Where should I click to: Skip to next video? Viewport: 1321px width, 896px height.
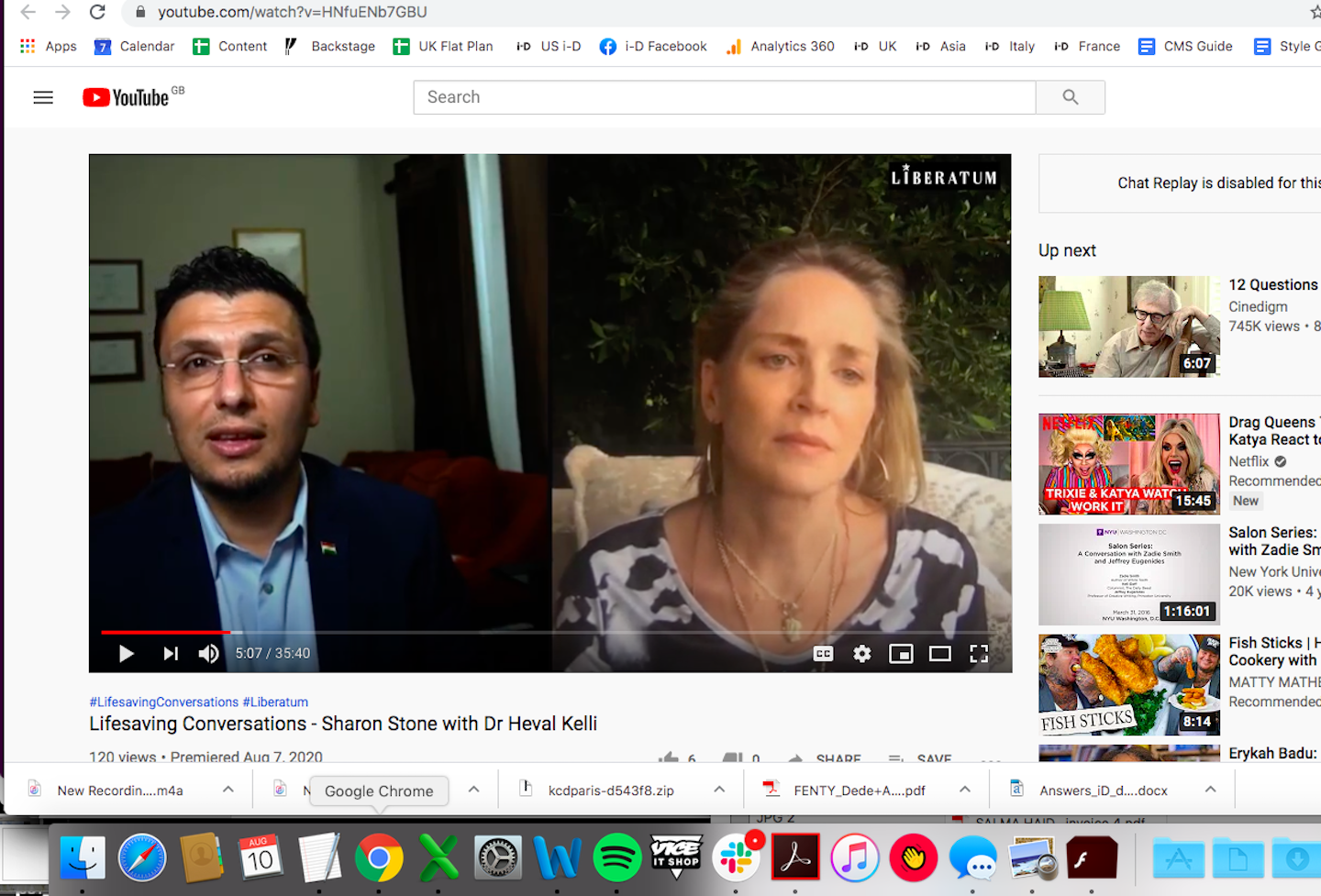[x=171, y=653]
